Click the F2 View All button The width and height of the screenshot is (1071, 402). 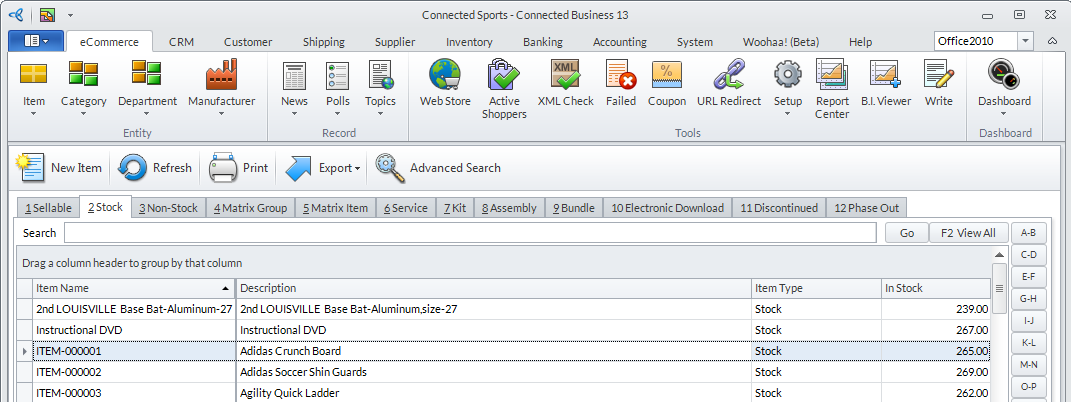pos(968,233)
